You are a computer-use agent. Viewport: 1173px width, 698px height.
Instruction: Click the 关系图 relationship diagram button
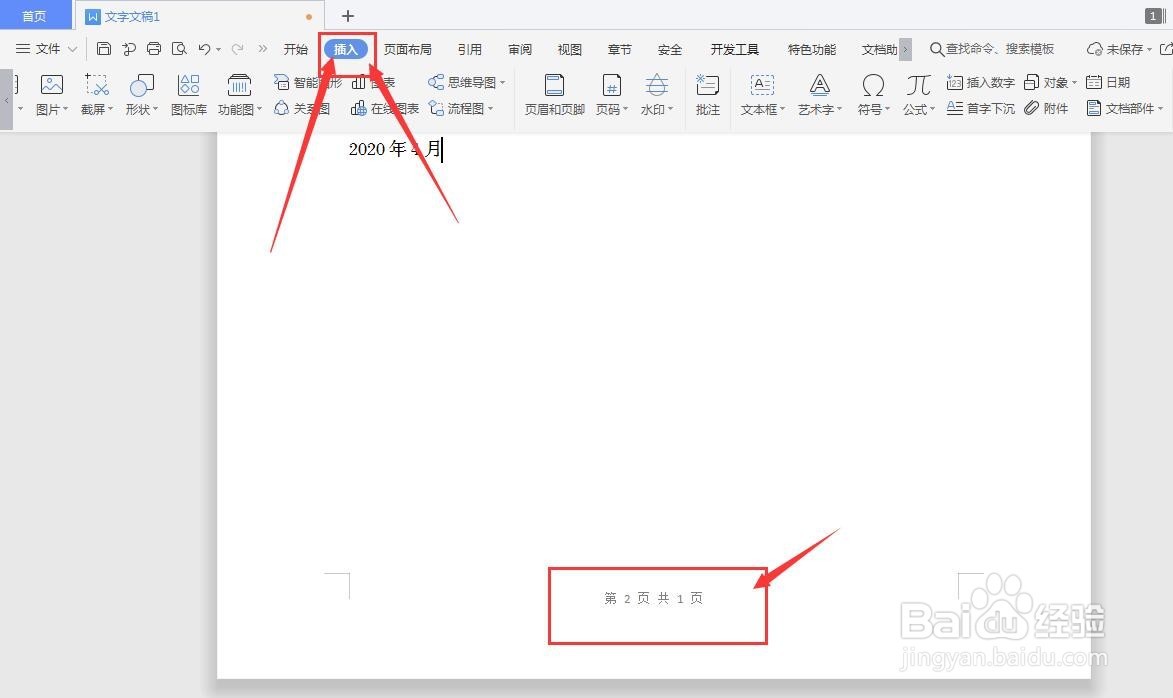[x=301, y=108]
